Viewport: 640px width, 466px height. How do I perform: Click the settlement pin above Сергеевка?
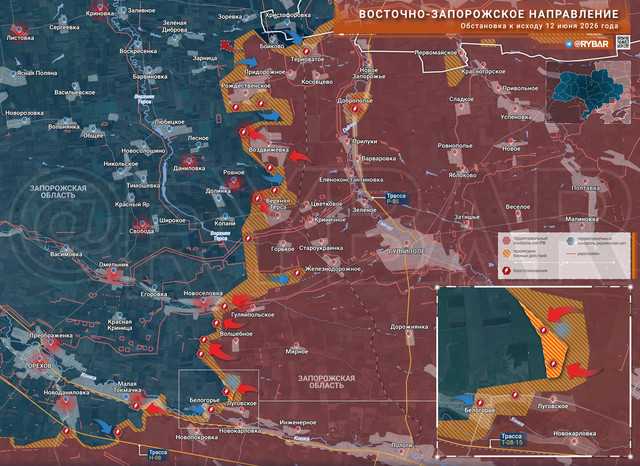[63, 19]
